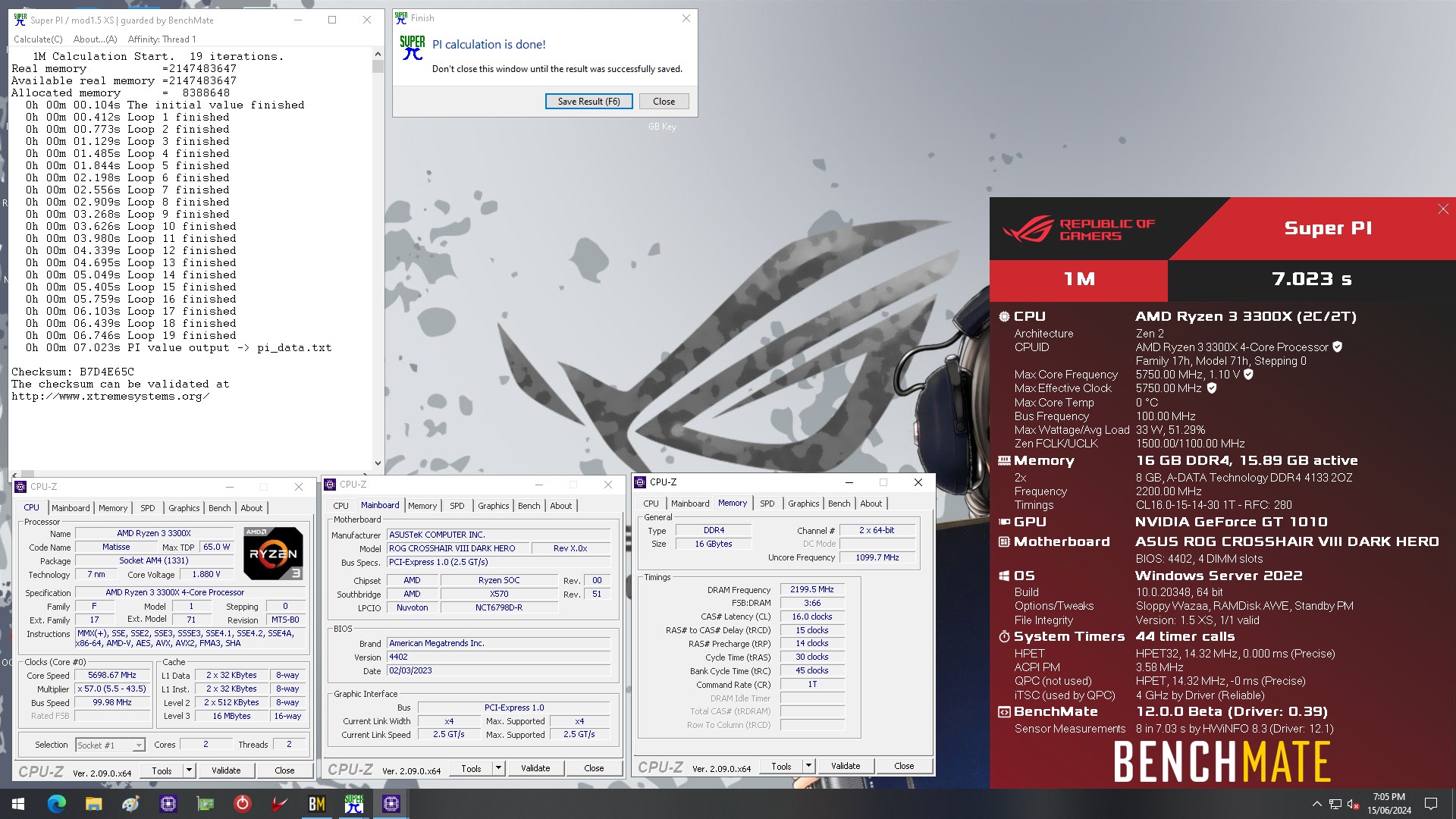Open File Explorer from the taskbar

click(x=93, y=804)
